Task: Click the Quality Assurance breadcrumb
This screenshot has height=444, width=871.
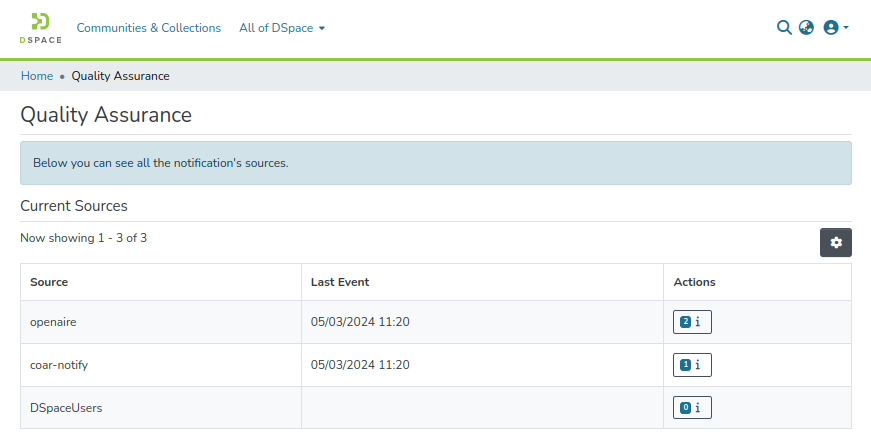Action: tap(120, 76)
